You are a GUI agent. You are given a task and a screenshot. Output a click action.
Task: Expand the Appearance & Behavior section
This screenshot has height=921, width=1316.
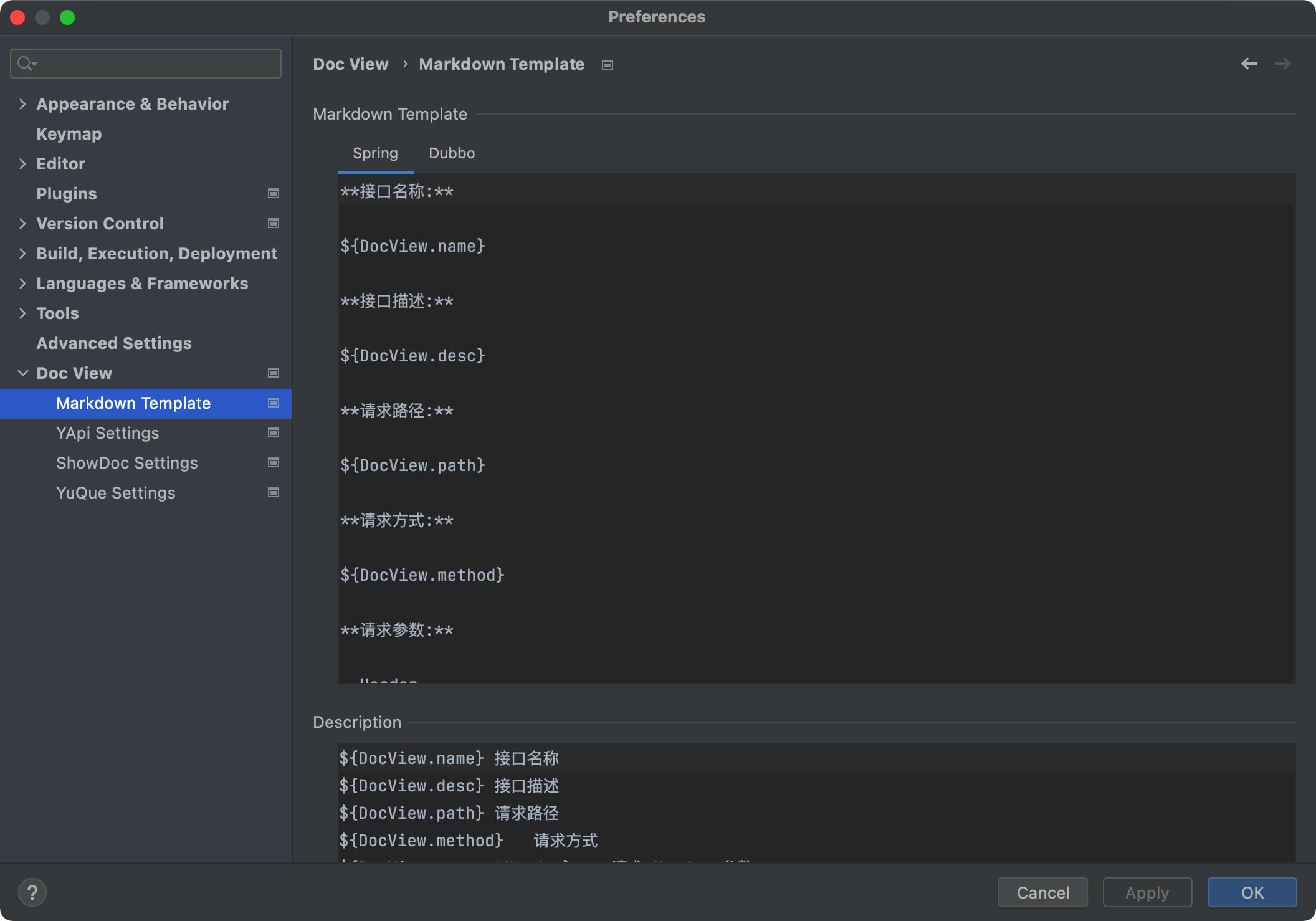[x=22, y=103]
